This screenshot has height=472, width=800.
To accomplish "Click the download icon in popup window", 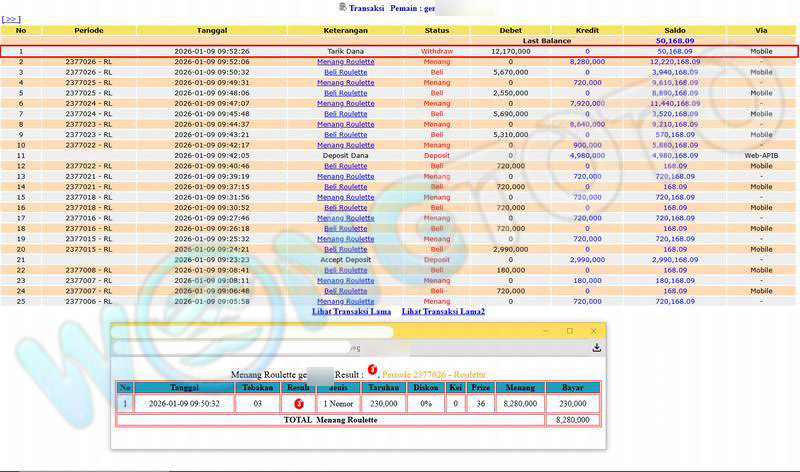I will 596,348.
